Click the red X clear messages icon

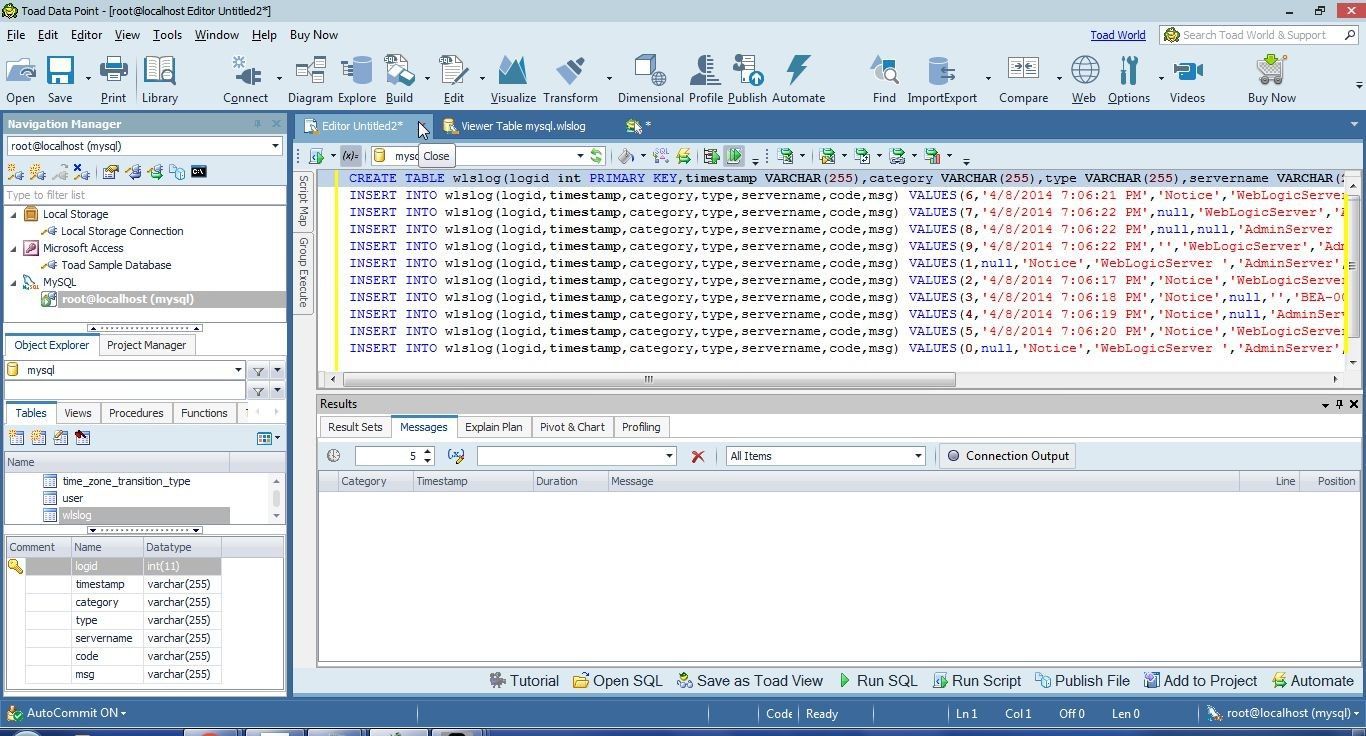(698, 456)
